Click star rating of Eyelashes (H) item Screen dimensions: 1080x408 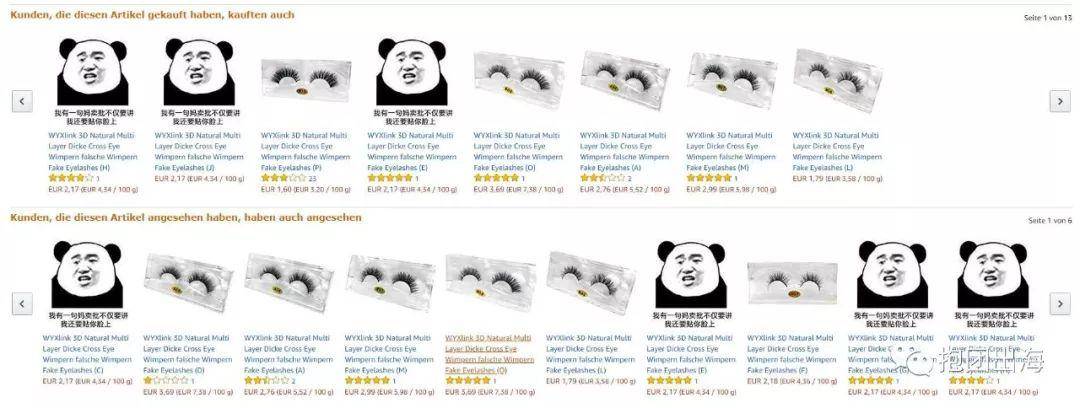pyautogui.click(x=70, y=178)
